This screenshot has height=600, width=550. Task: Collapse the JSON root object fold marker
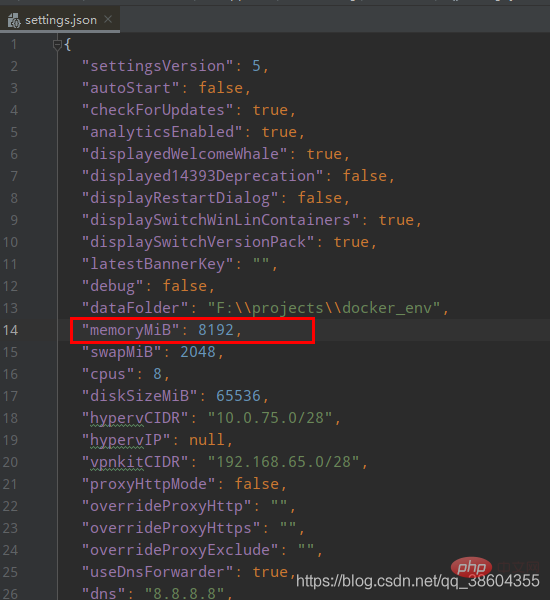(x=57, y=45)
